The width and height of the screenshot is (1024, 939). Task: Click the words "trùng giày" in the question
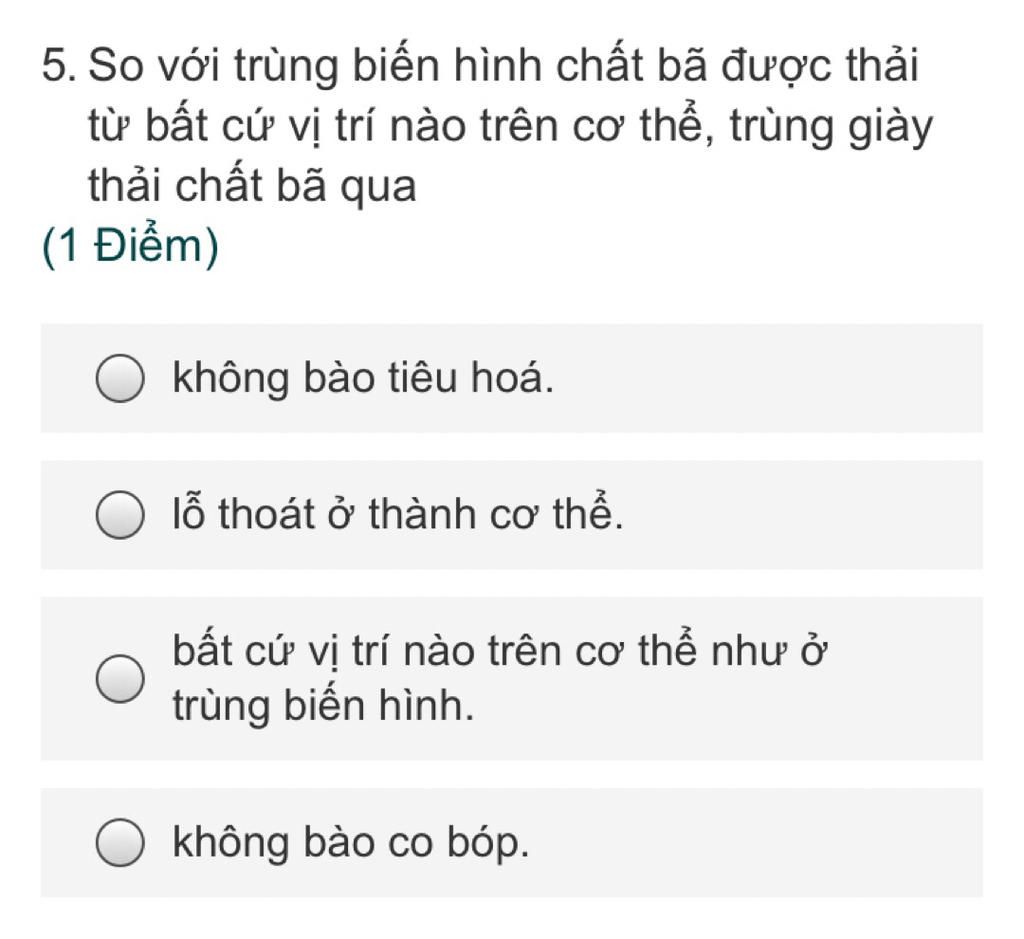(831, 126)
